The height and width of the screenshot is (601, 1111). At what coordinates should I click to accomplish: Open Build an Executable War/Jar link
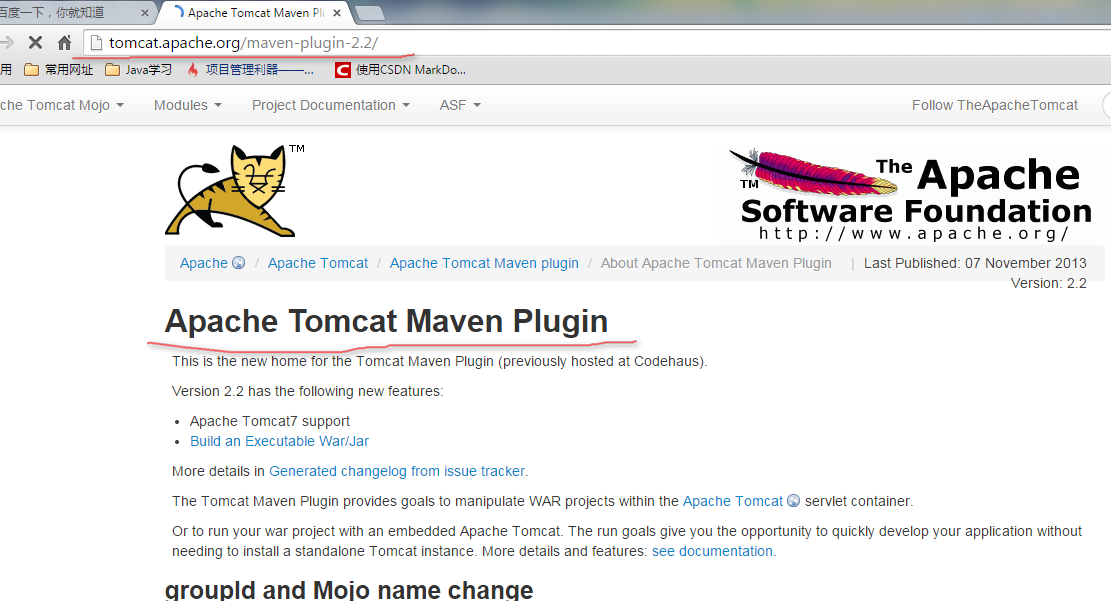(x=279, y=441)
